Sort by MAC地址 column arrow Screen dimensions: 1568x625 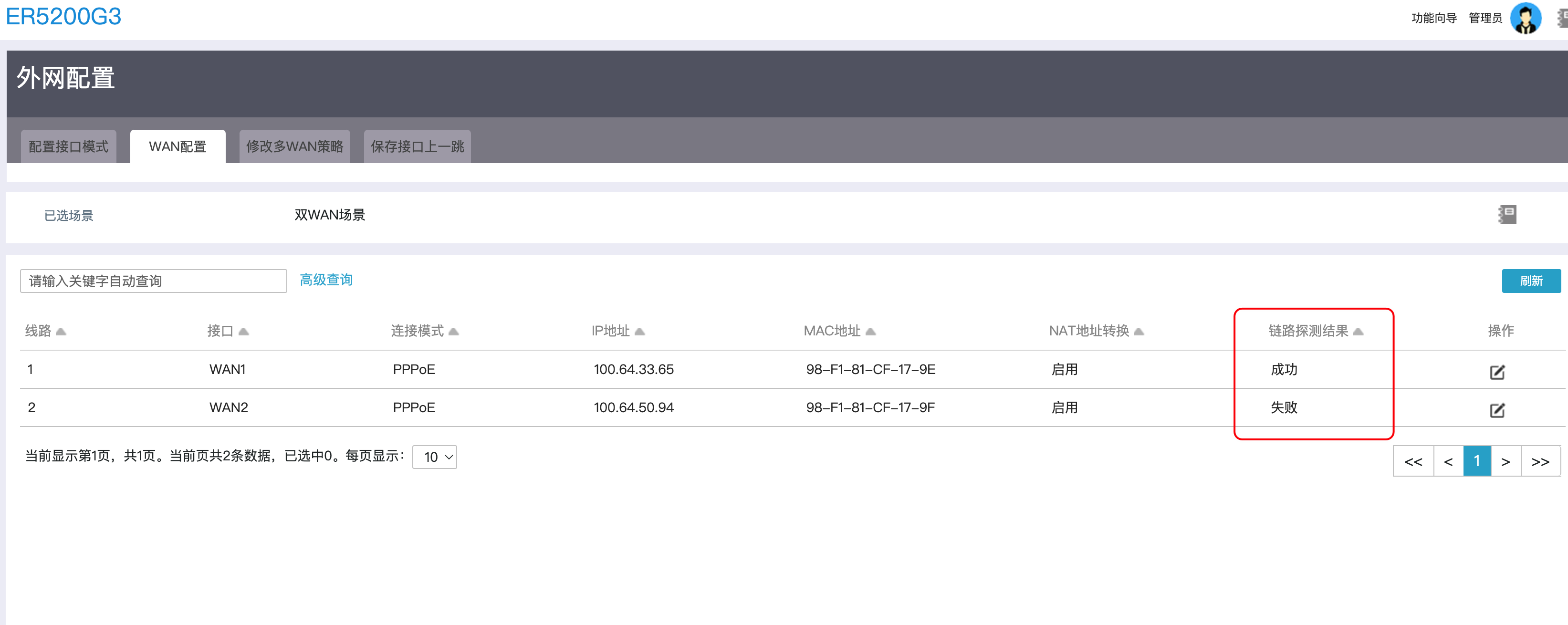click(x=870, y=331)
